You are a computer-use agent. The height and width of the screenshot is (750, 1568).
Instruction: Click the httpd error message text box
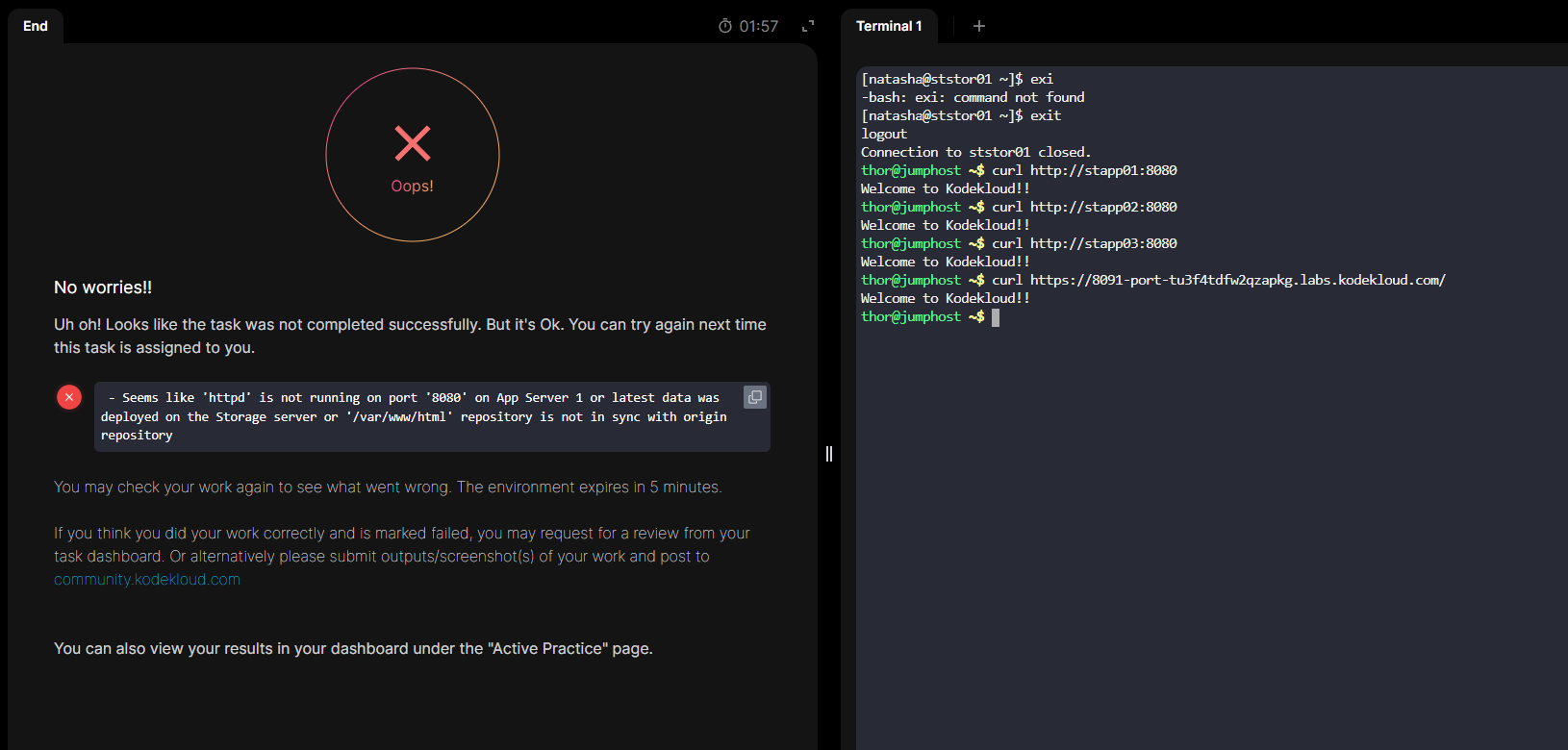point(414,416)
